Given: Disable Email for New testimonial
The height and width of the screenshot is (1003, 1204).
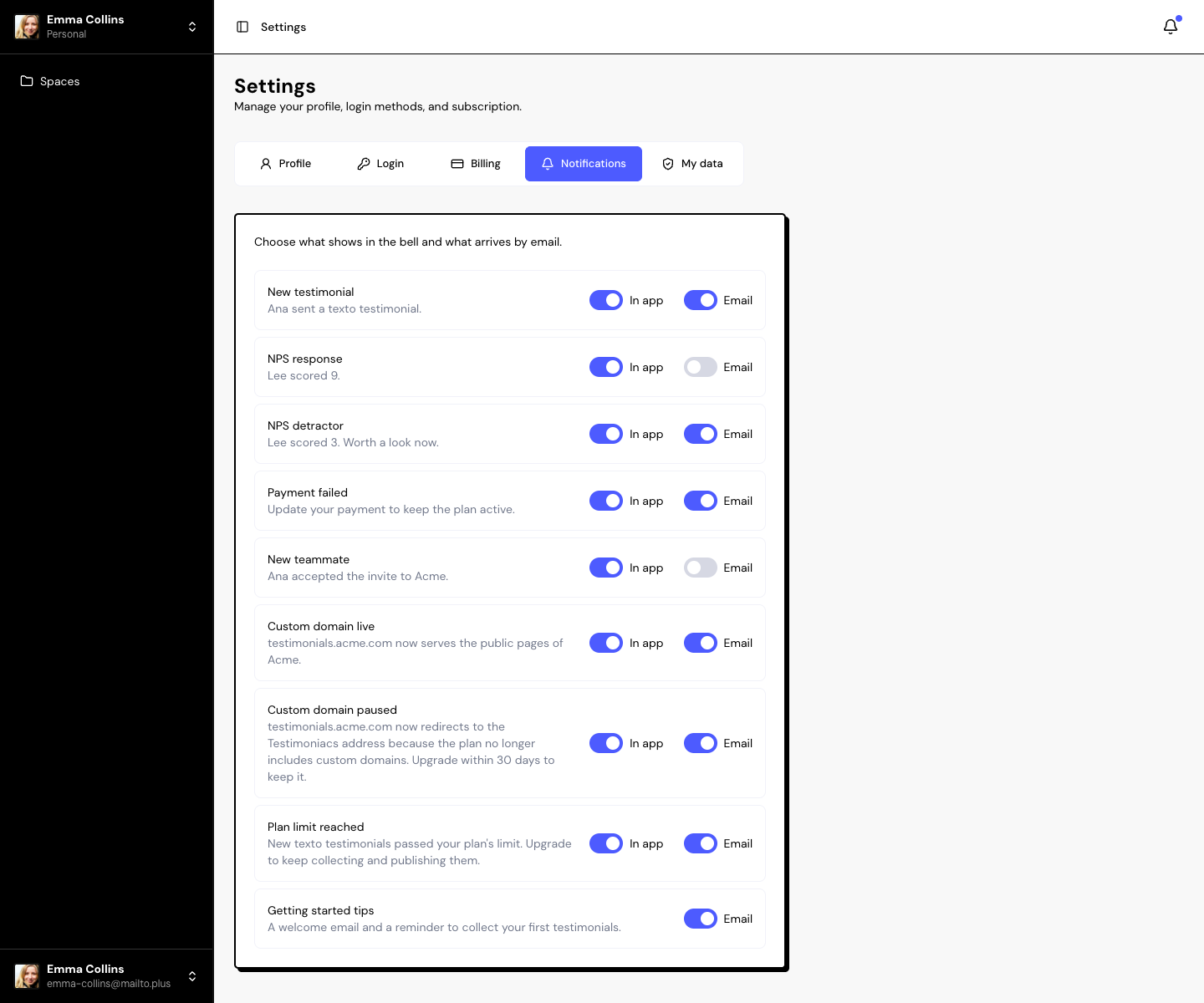Looking at the screenshot, I should (x=701, y=300).
